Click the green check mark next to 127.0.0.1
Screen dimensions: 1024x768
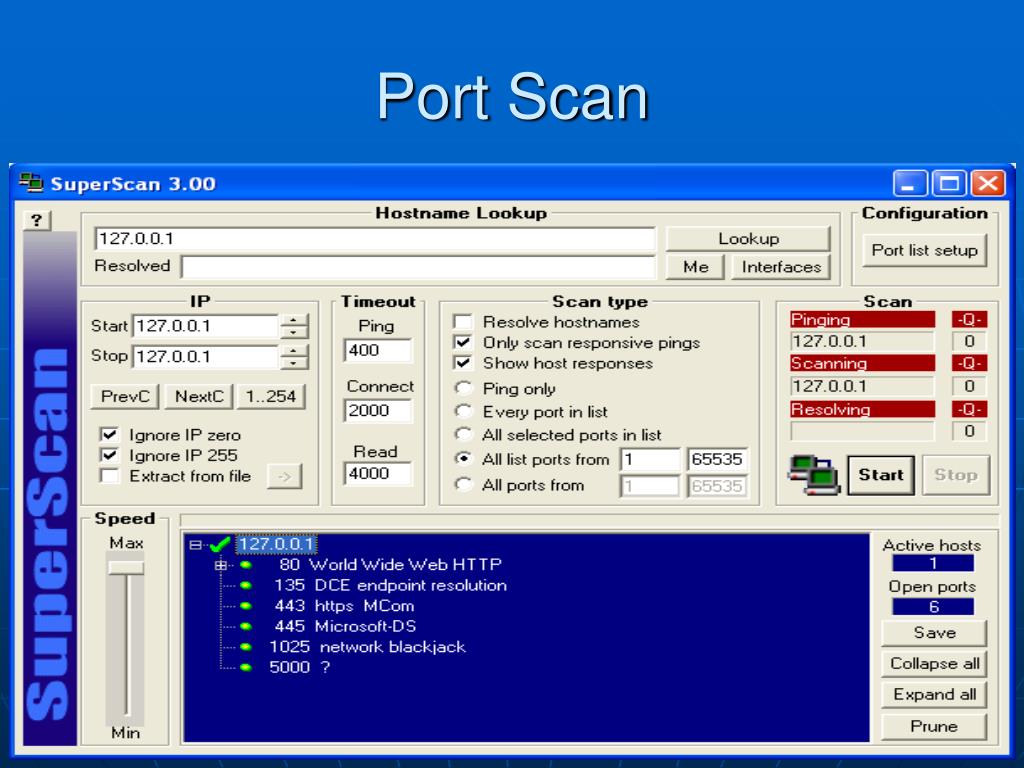(220, 544)
